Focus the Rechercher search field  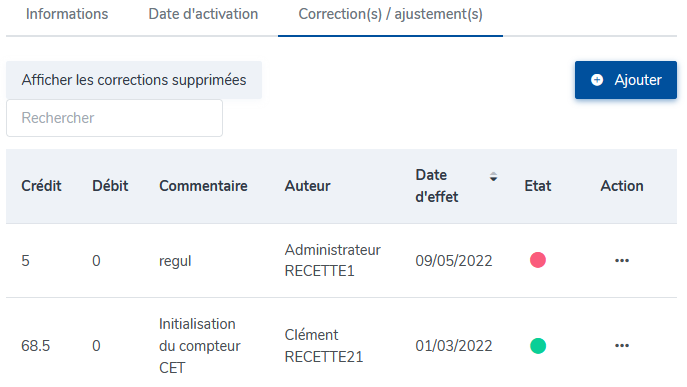point(114,118)
